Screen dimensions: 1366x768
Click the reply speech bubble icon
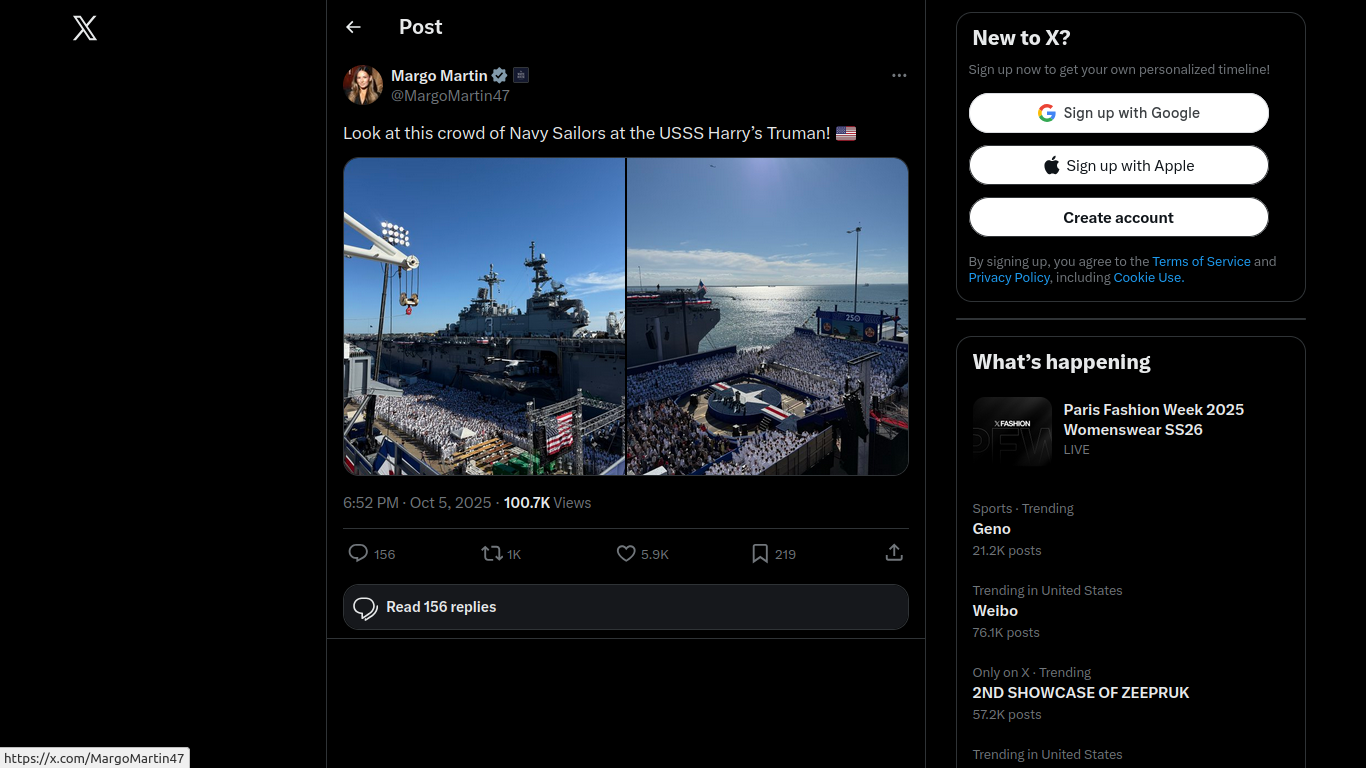(358, 553)
